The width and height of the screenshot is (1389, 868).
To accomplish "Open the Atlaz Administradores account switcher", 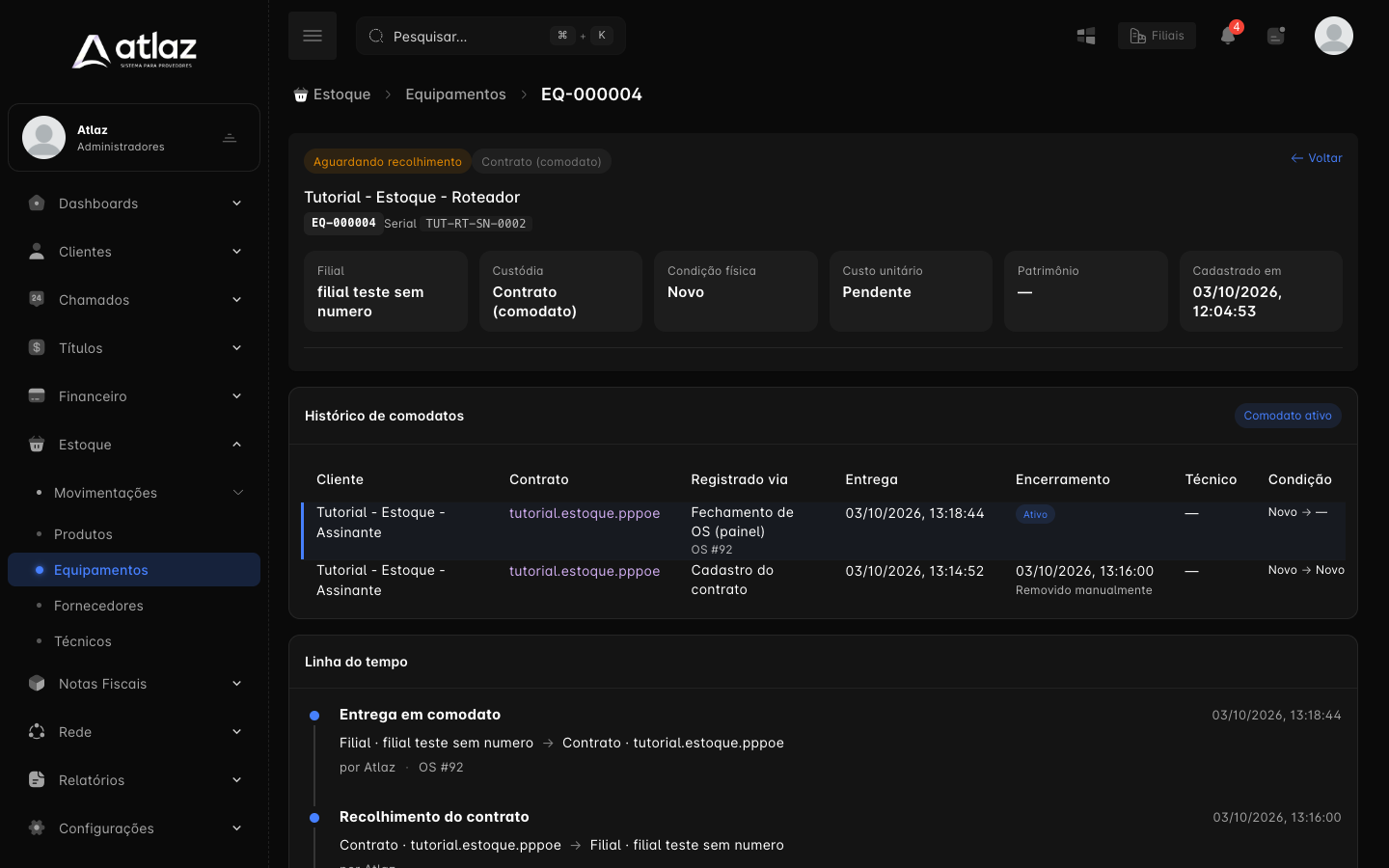I will point(134,138).
